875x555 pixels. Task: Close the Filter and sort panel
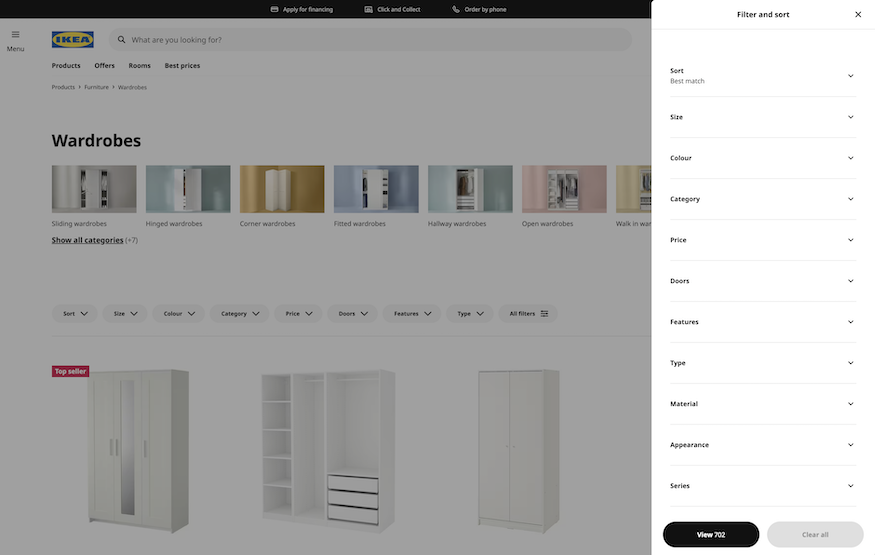(858, 15)
